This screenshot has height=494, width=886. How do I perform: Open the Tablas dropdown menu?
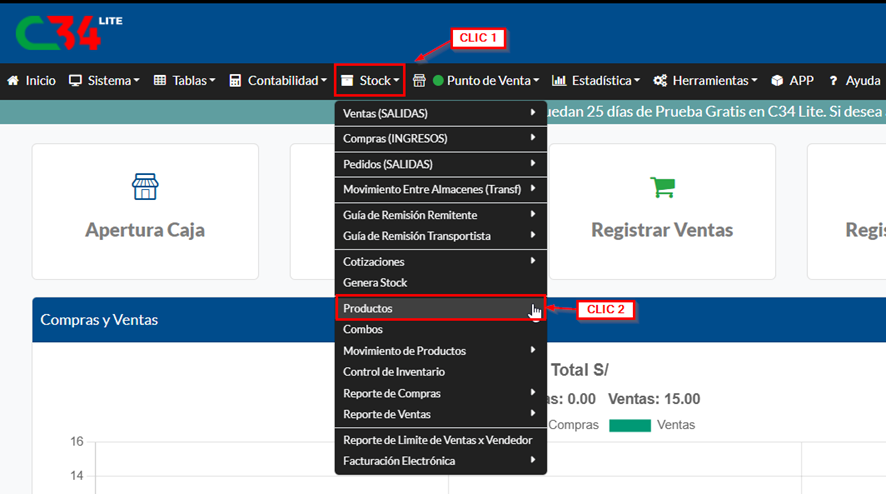[x=184, y=80]
